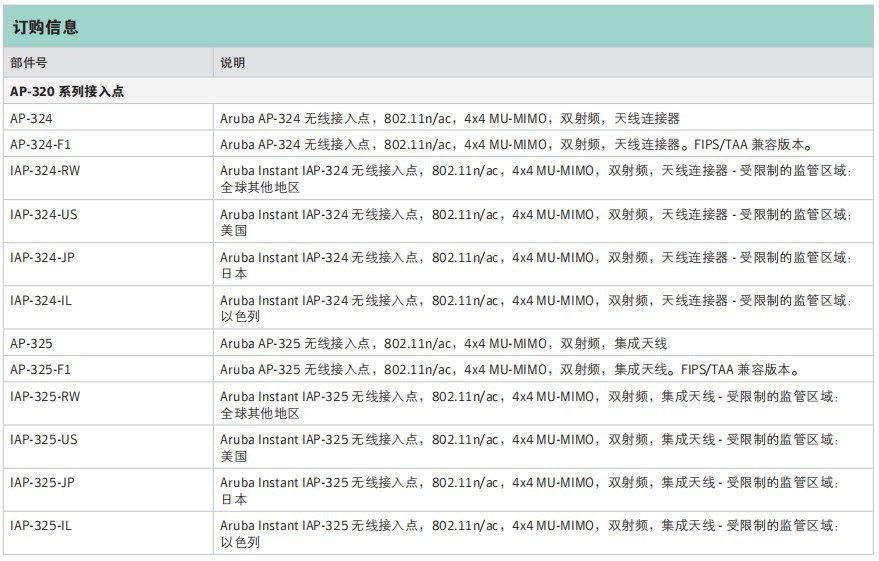Select part number IAP-324-IL
The height and width of the screenshot is (561, 879).
pos(41,301)
